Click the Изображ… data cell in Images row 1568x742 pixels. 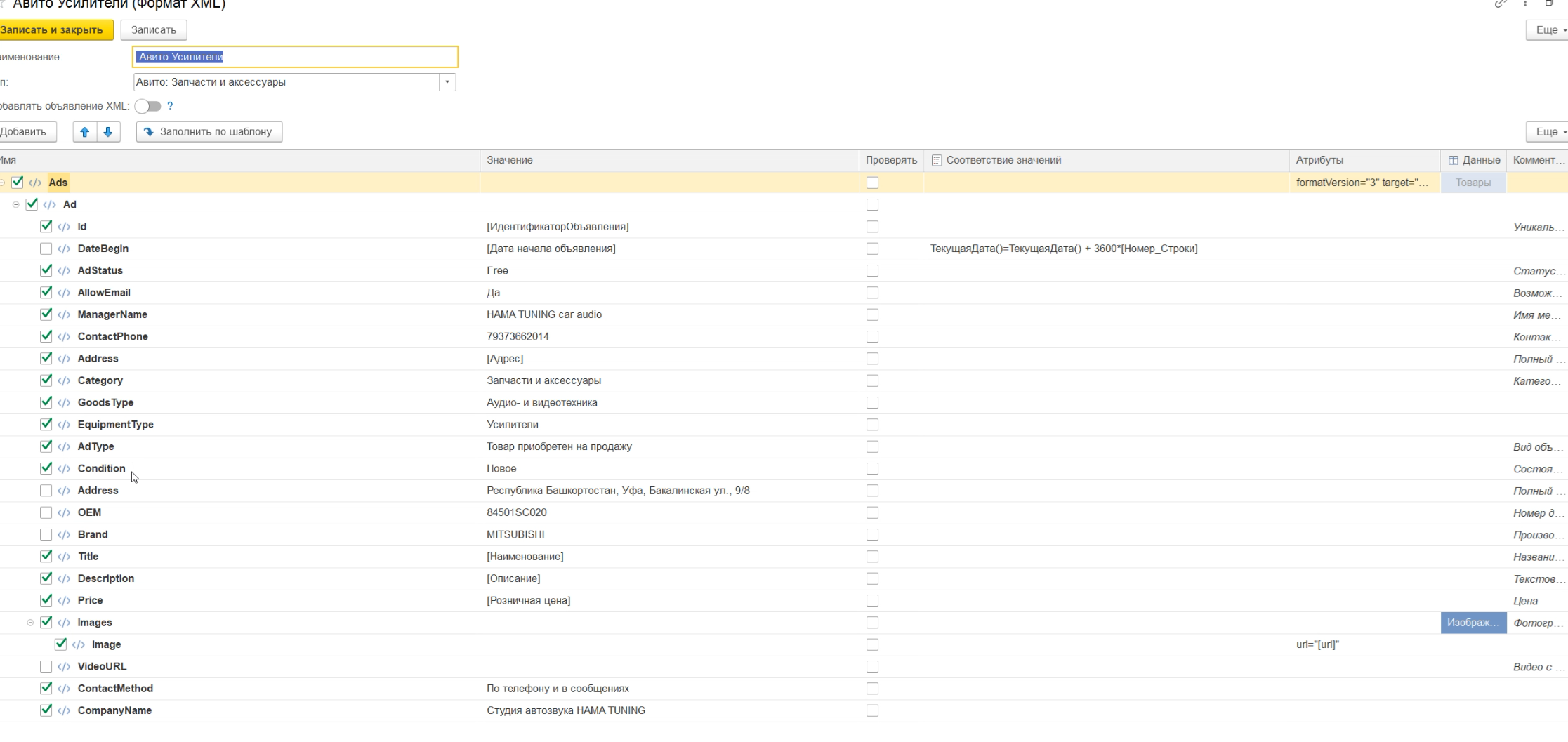coord(1473,623)
